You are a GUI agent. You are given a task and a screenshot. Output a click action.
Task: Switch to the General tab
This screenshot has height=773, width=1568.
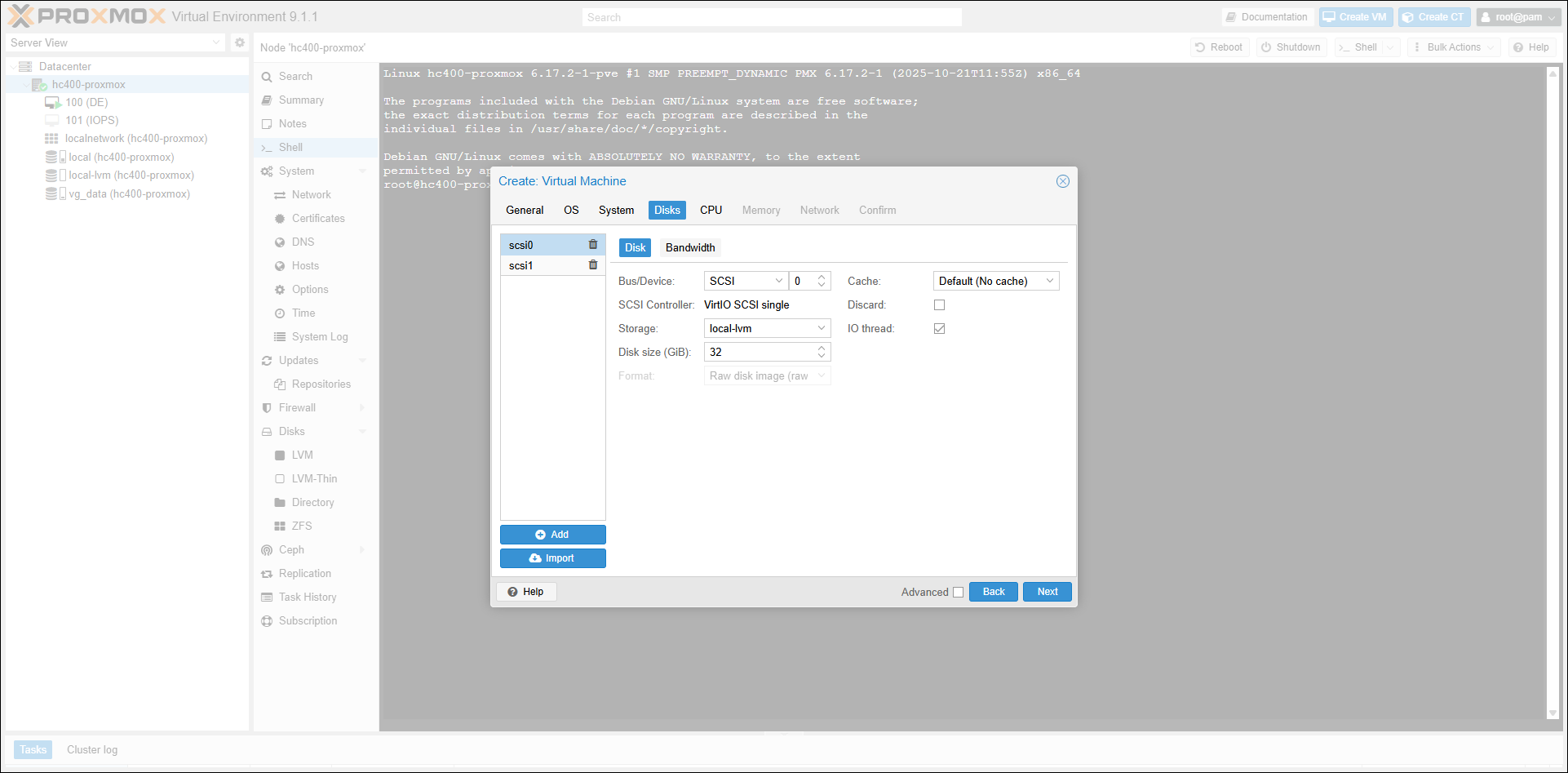pos(525,210)
